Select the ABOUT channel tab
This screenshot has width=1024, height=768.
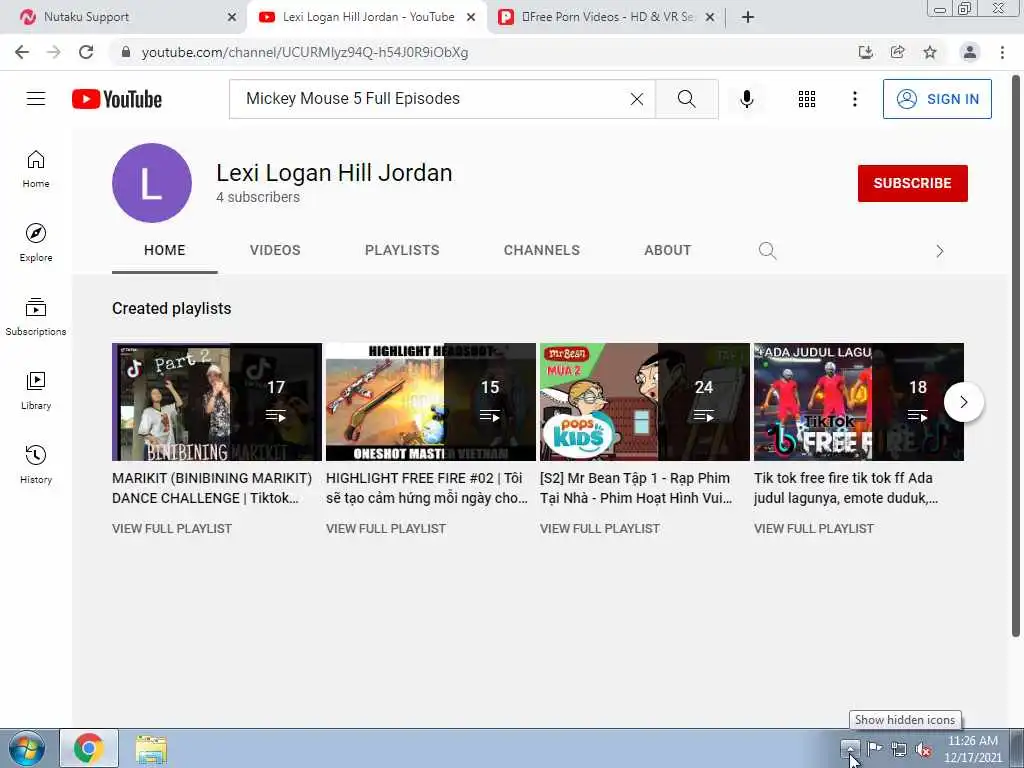tap(667, 250)
